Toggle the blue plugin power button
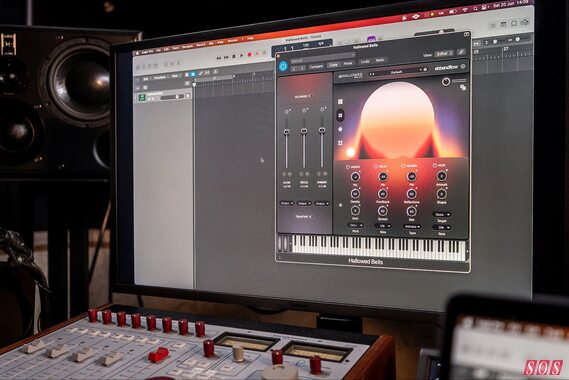This screenshot has width=569, height=380. pos(283,66)
